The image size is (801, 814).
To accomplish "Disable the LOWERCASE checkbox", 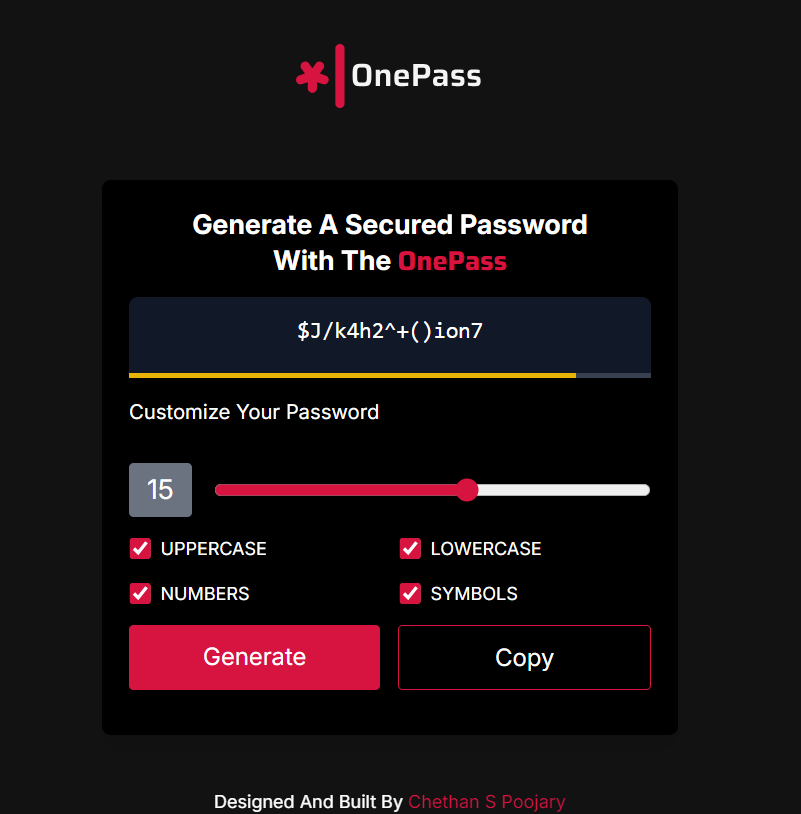I will pos(410,548).
